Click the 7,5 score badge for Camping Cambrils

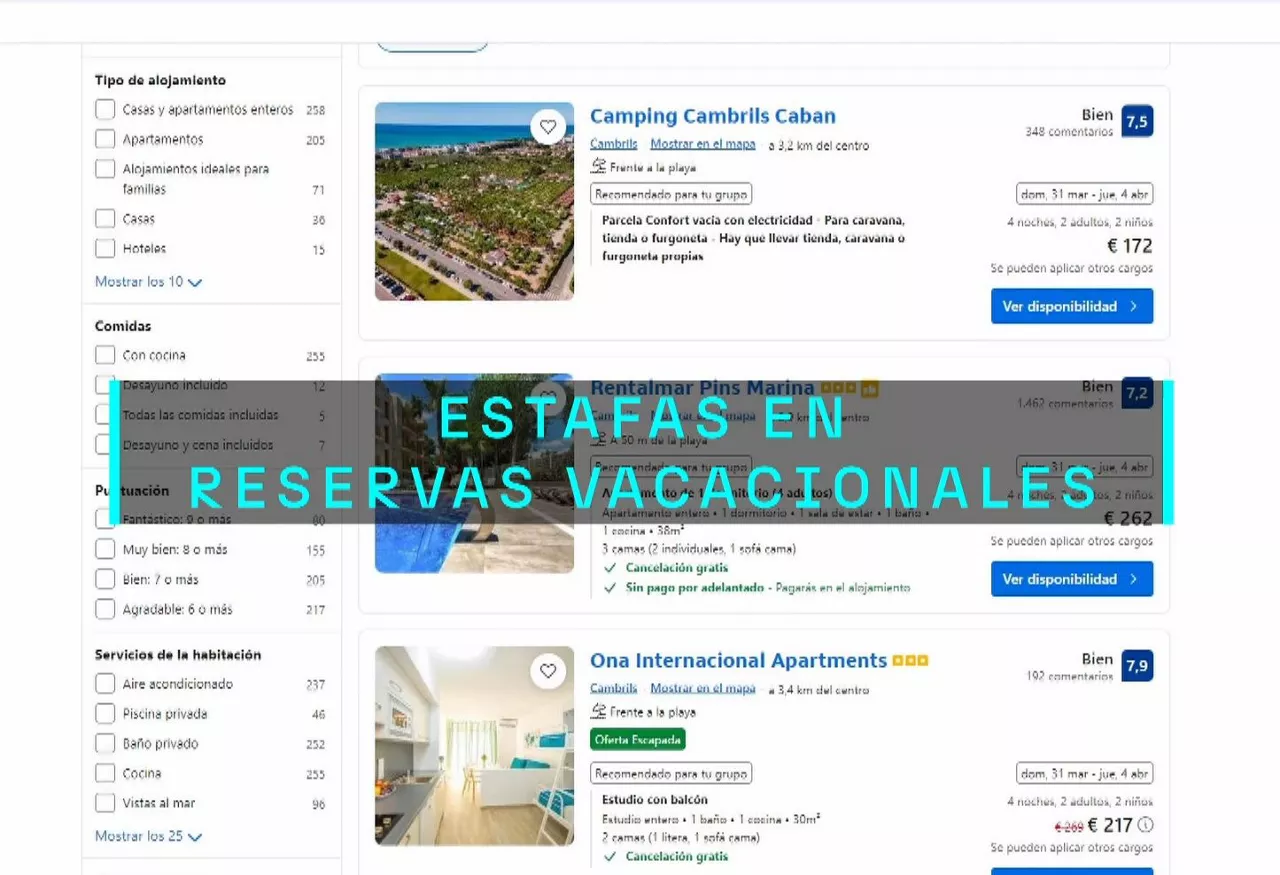tap(1137, 121)
